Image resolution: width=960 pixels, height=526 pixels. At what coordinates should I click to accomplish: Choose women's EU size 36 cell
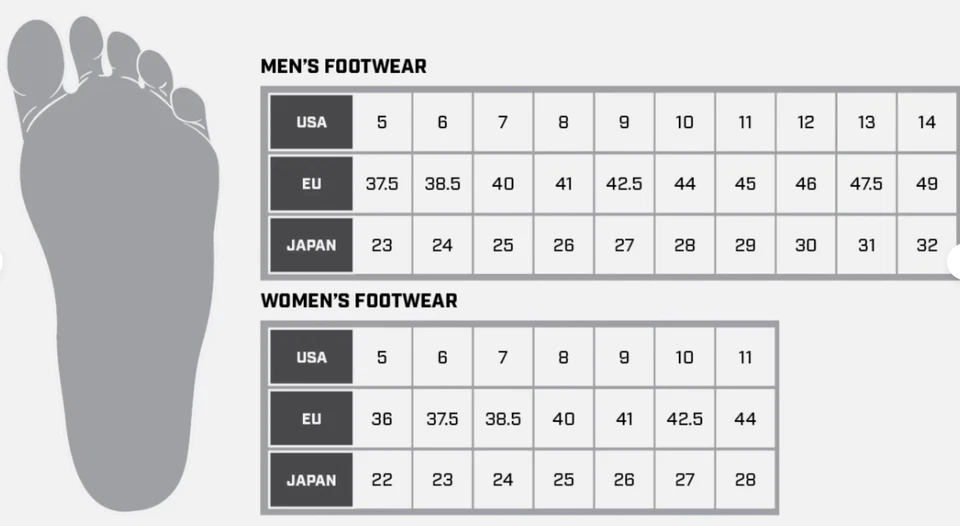[x=382, y=419]
